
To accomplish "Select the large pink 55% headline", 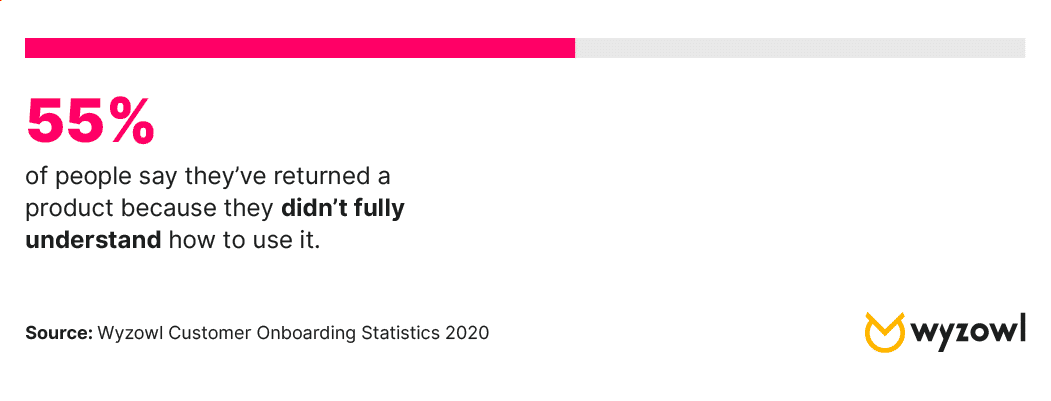I will [x=90, y=122].
